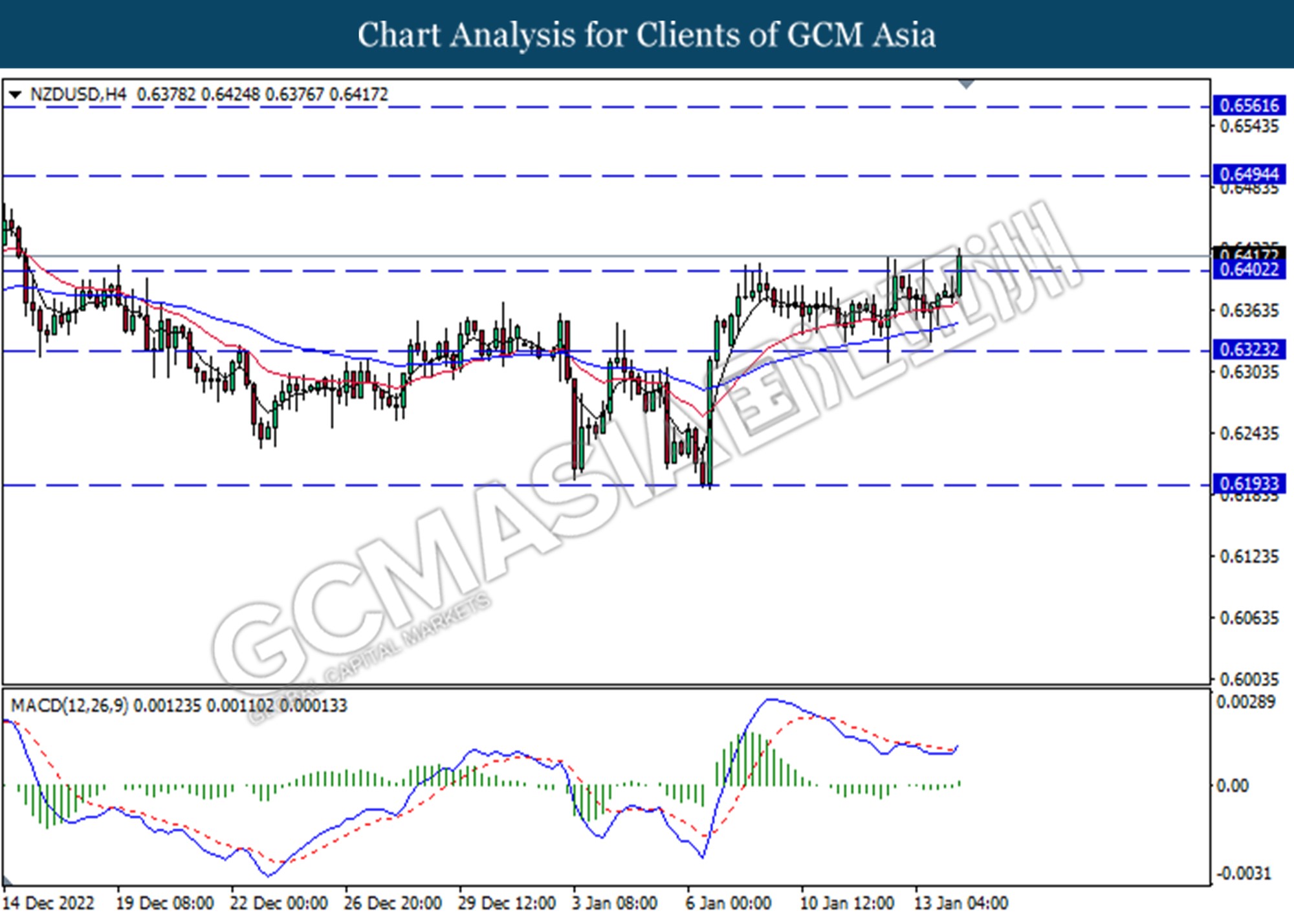Click the 0.62435 price axis value

pos(1249,434)
